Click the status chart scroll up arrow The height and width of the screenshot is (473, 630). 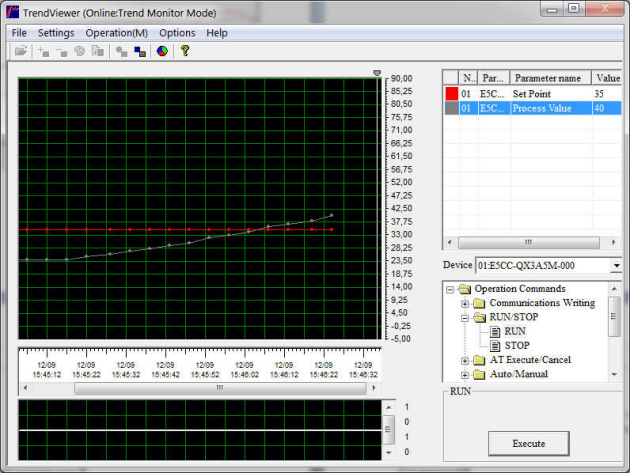389,407
